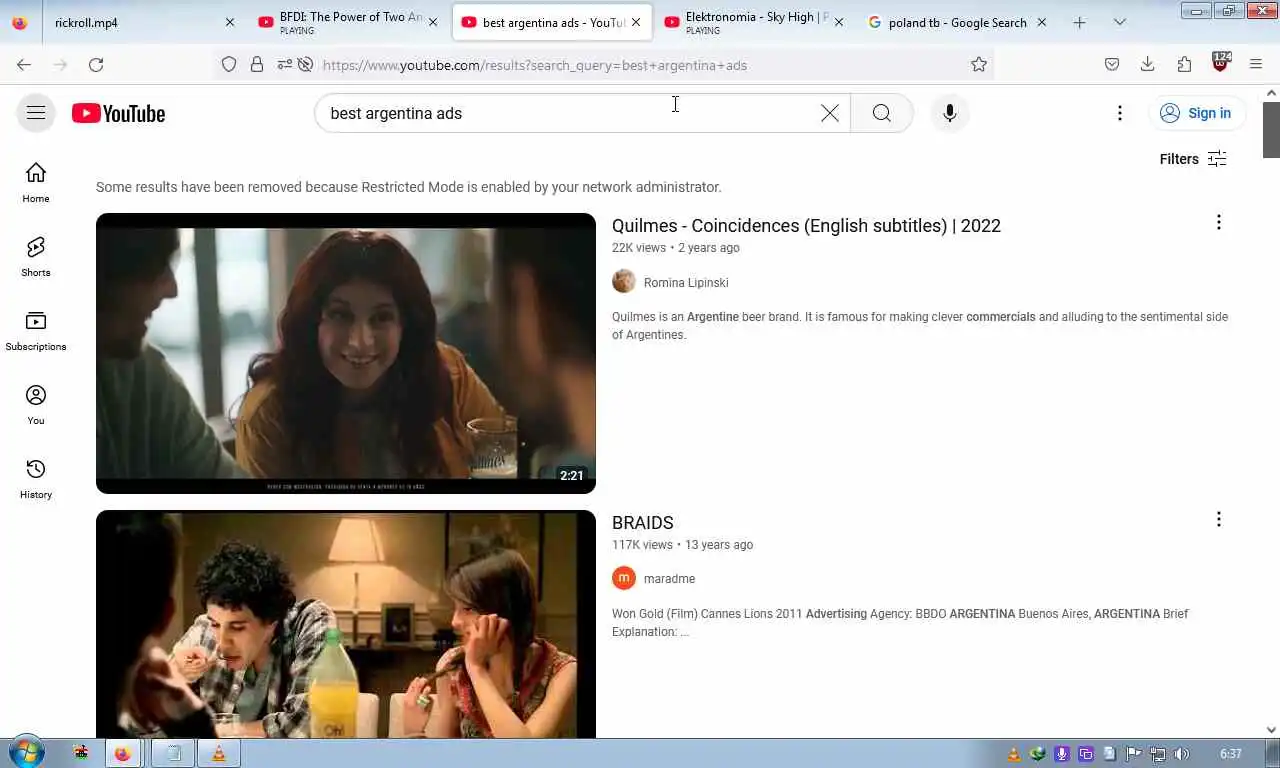Reload the current page
Image resolution: width=1280 pixels, height=768 pixels.
(96, 65)
